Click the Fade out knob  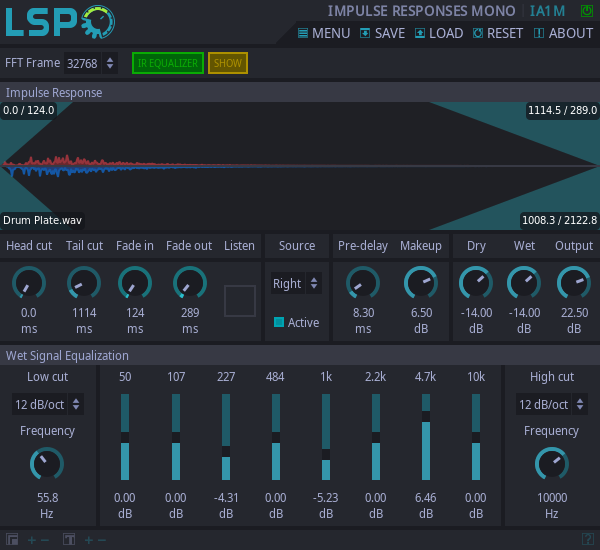pos(190,283)
